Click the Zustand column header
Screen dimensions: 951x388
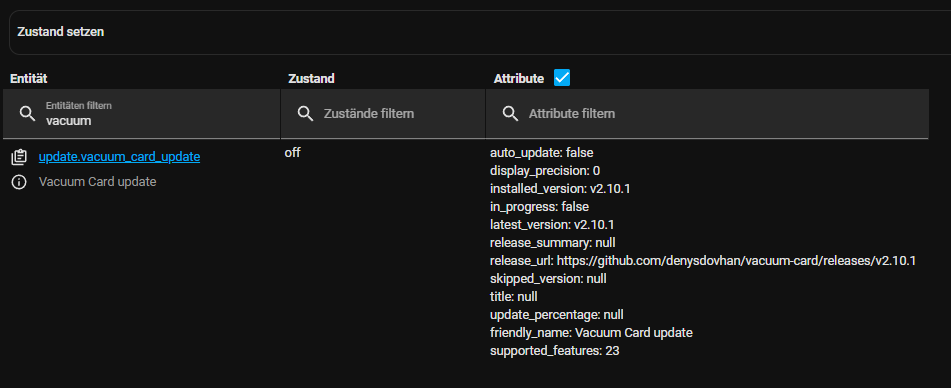coord(311,78)
